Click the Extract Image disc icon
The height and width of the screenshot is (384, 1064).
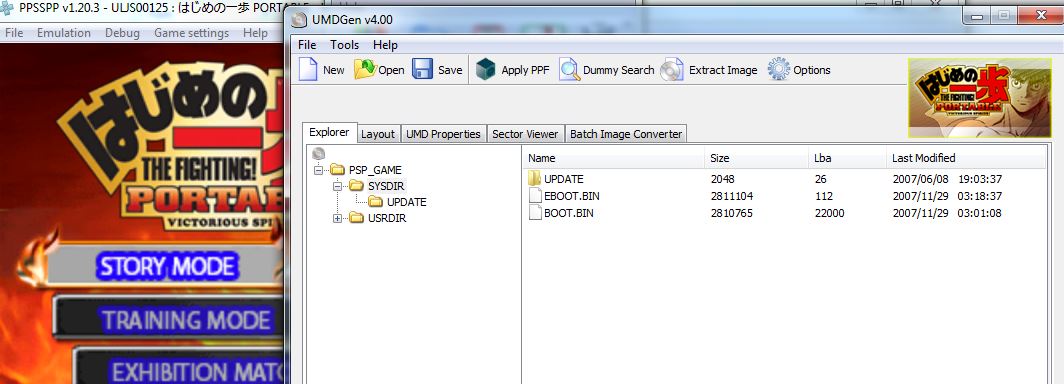[x=672, y=70]
